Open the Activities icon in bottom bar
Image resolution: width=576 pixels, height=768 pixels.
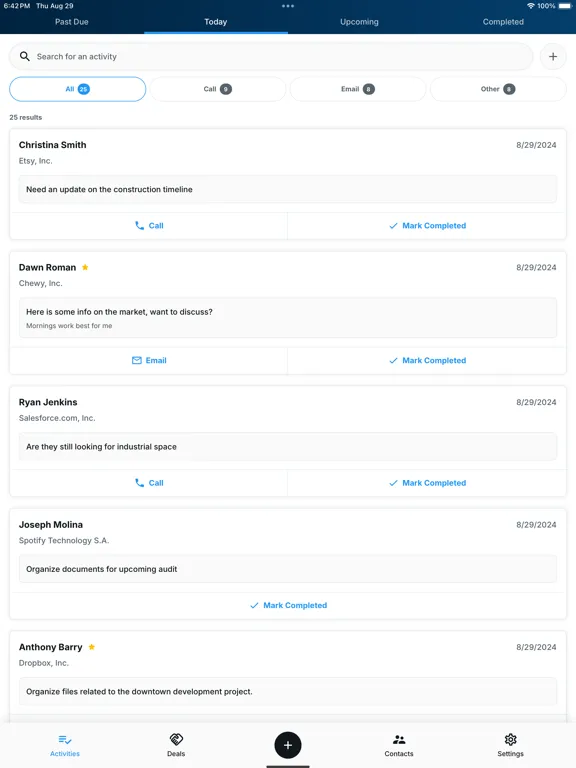pyautogui.click(x=65, y=740)
